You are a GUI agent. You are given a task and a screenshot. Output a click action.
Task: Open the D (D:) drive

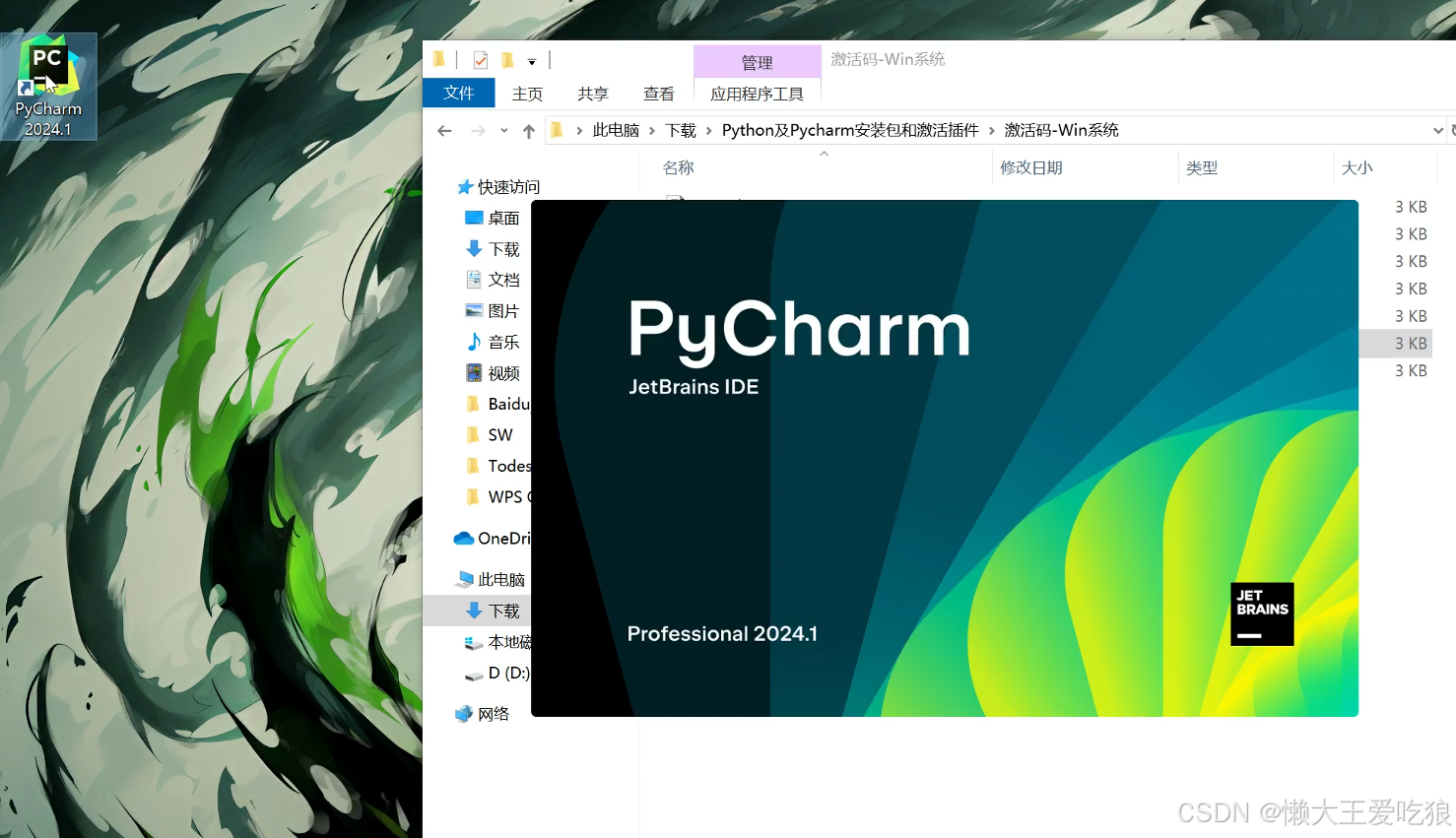[x=497, y=674]
